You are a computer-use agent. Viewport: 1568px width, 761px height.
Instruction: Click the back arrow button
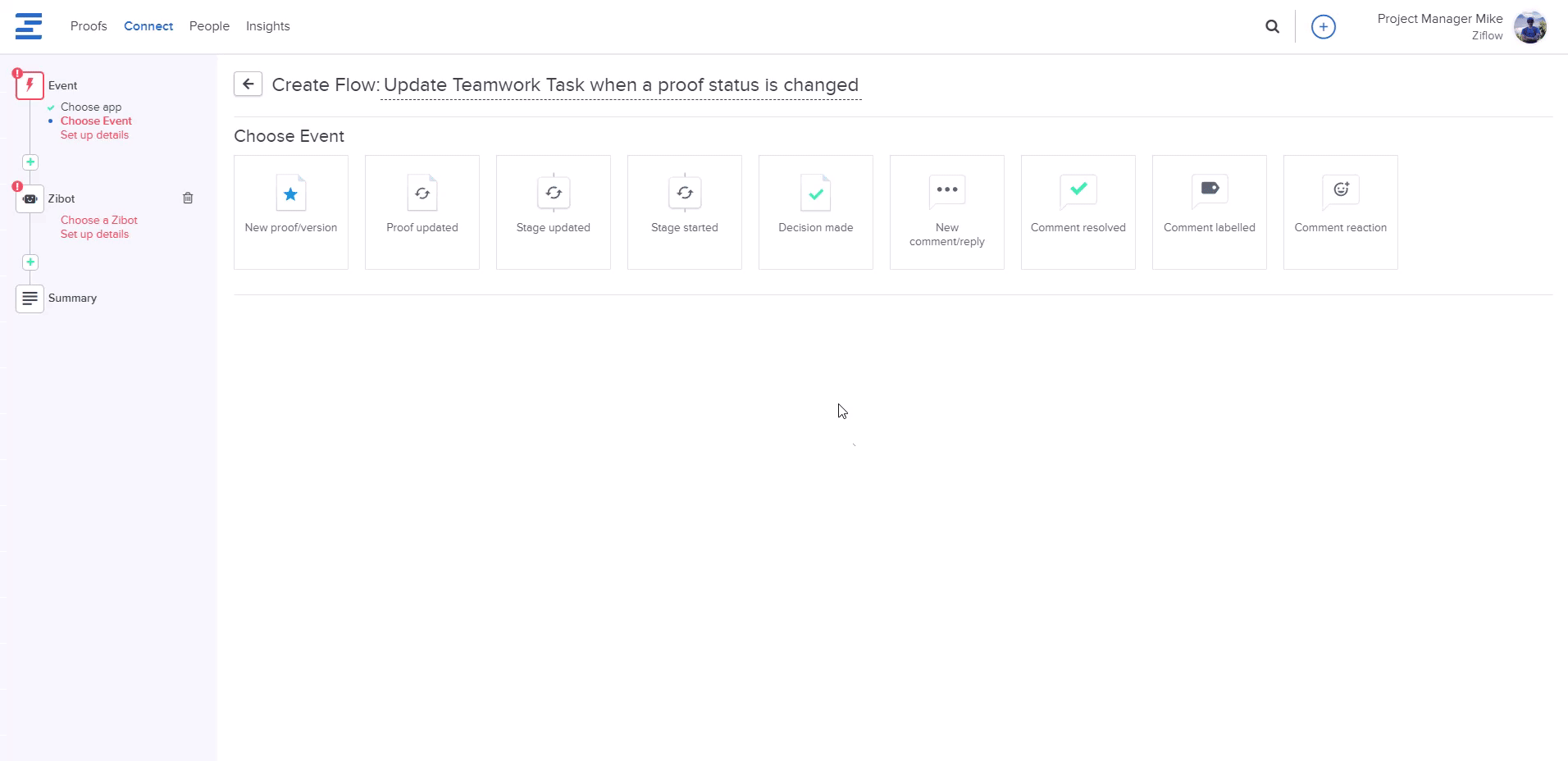tap(248, 84)
